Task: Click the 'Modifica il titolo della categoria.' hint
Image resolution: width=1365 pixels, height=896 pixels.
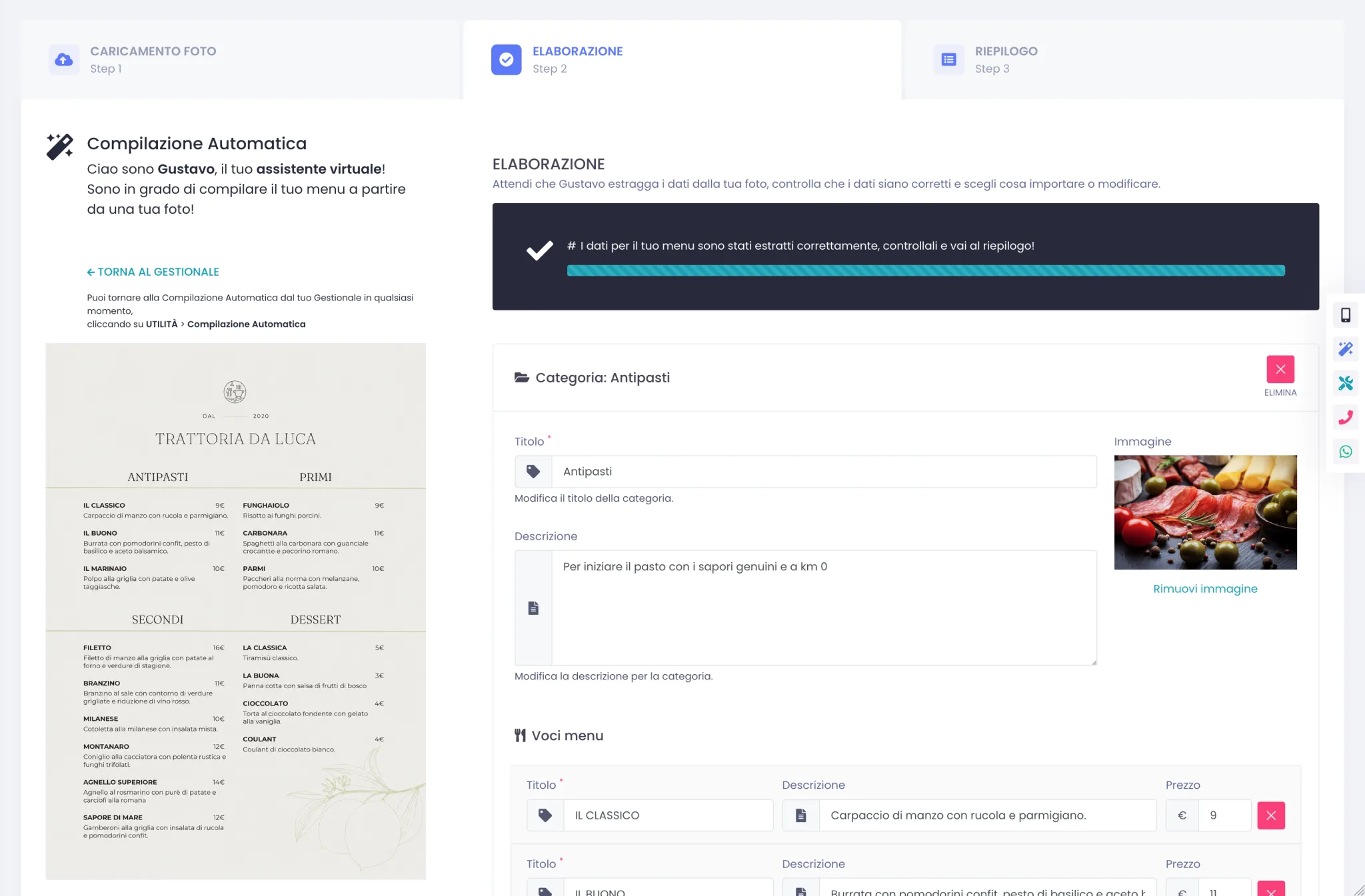Action: [x=594, y=498]
